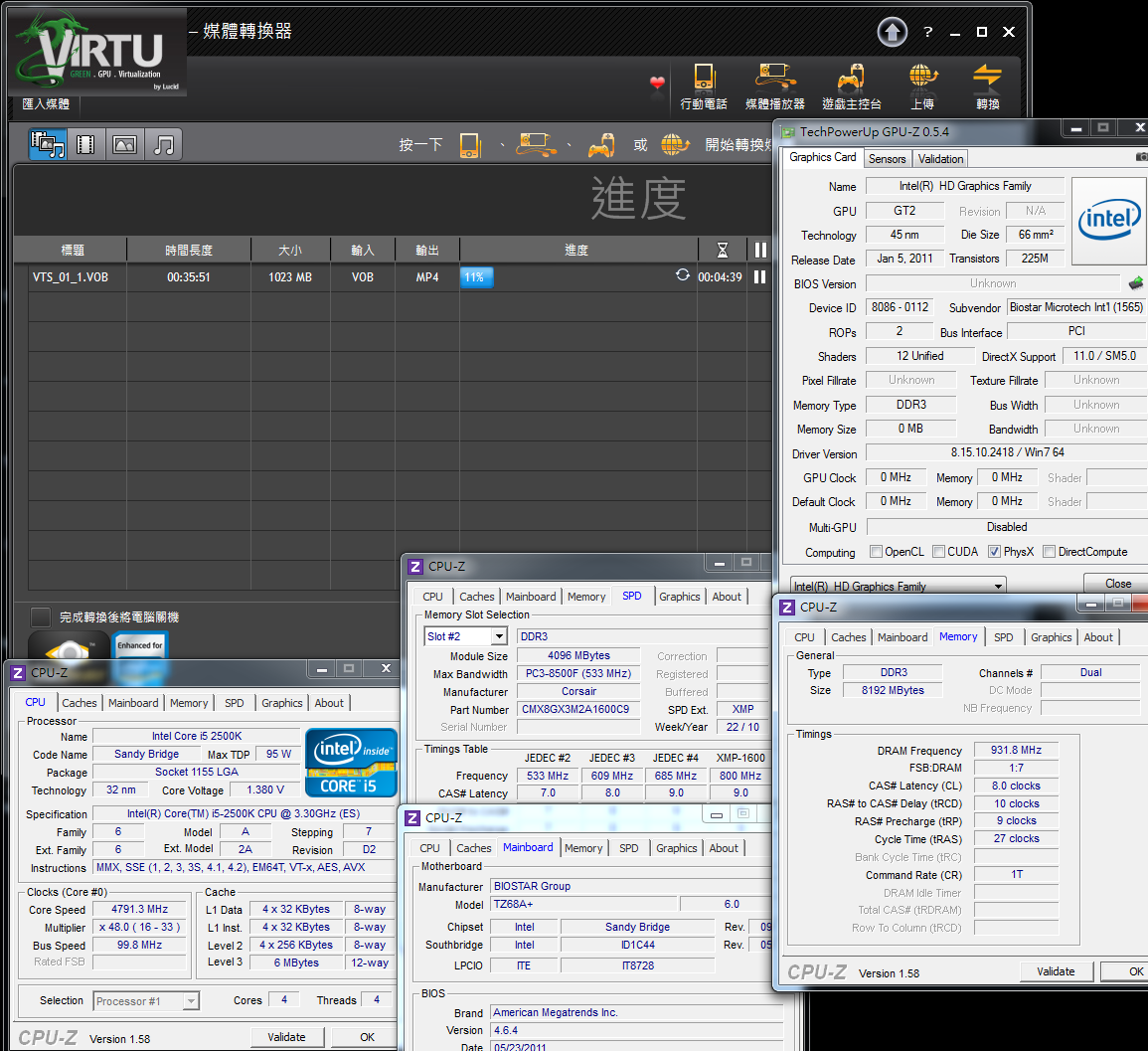
Task: Click the Specification i5-2500K CPU field
Action: pos(244,813)
